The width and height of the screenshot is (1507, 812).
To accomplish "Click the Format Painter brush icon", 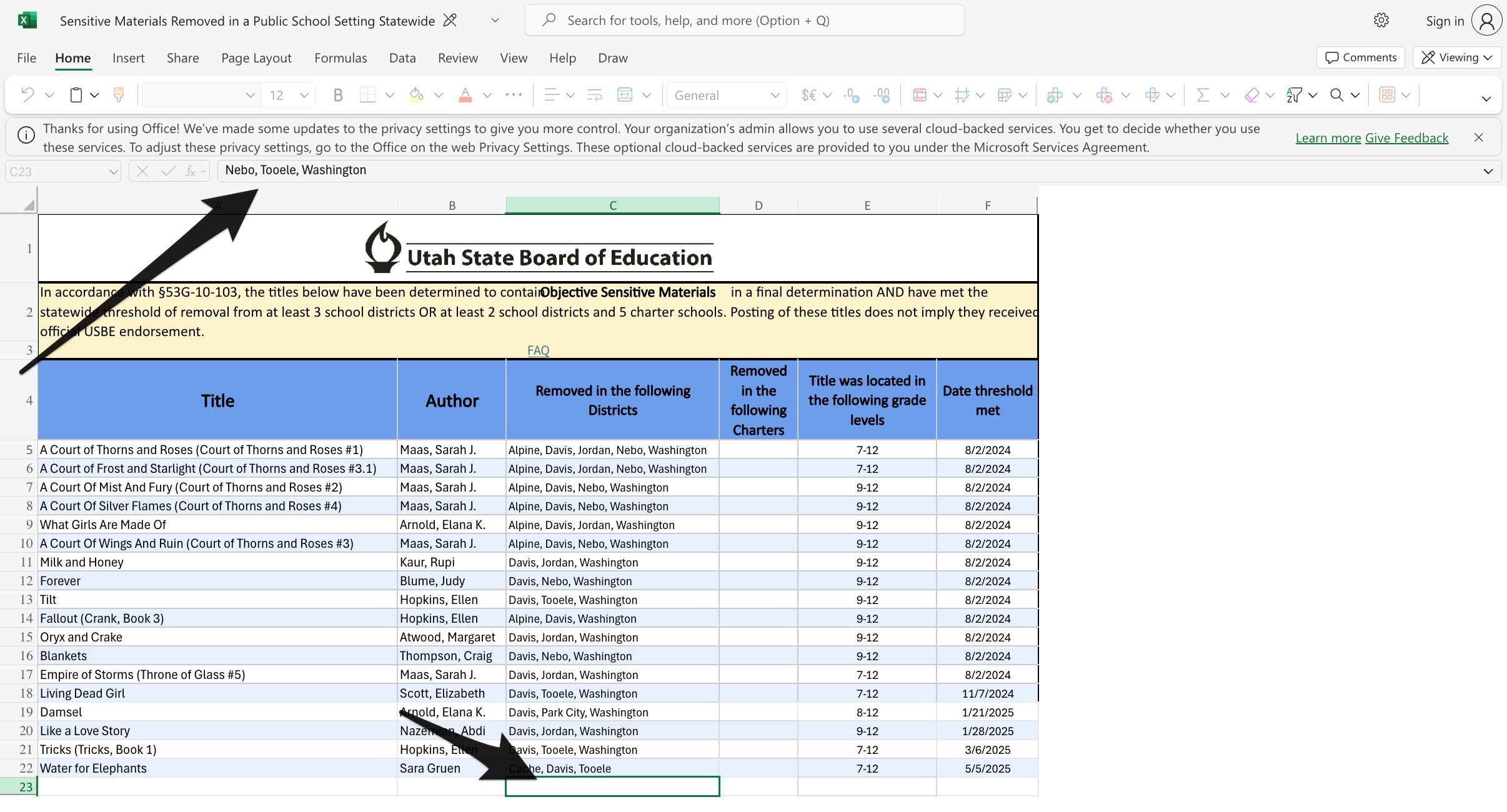I will 118,95.
